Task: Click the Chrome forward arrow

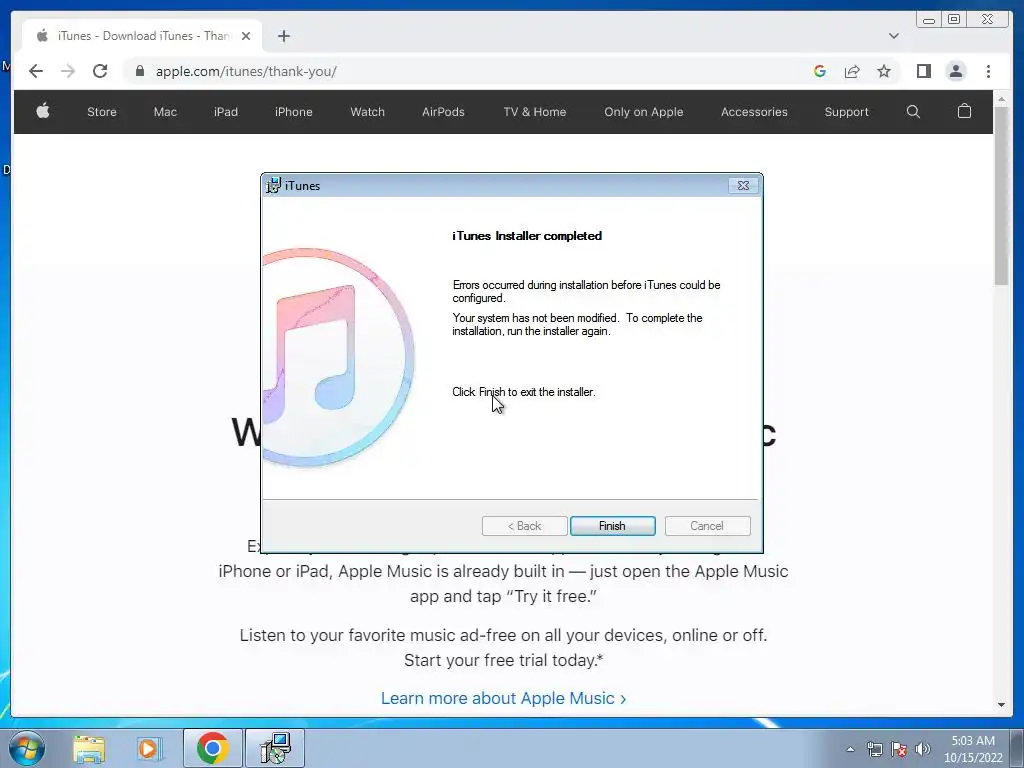Action: pyautogui.click(x=68, y=71)
